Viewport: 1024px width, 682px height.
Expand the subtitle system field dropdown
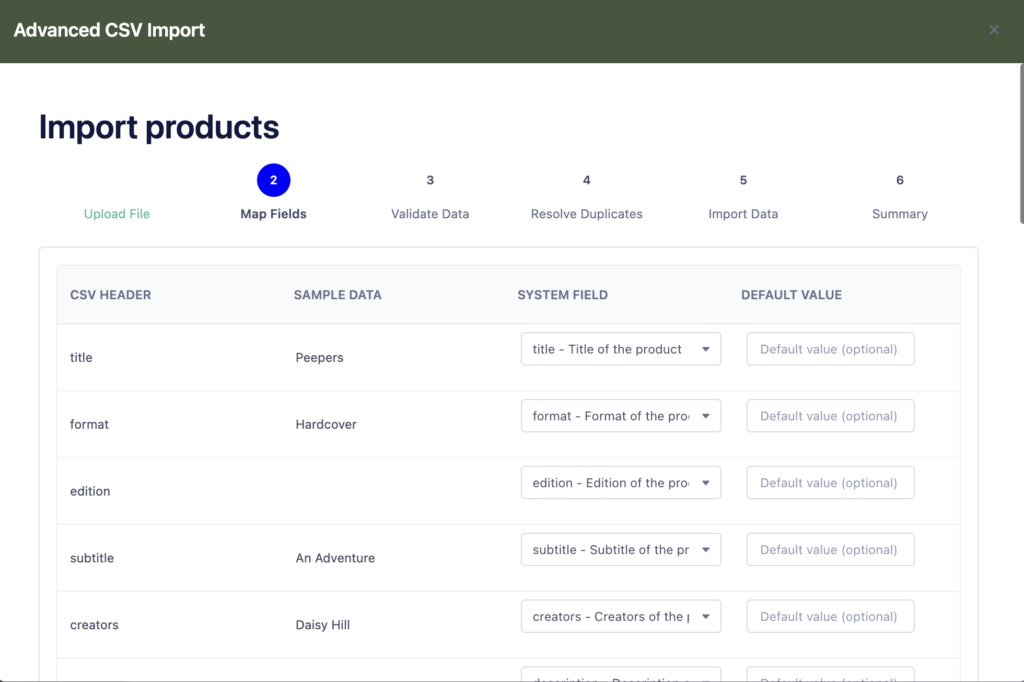[620, 550]
